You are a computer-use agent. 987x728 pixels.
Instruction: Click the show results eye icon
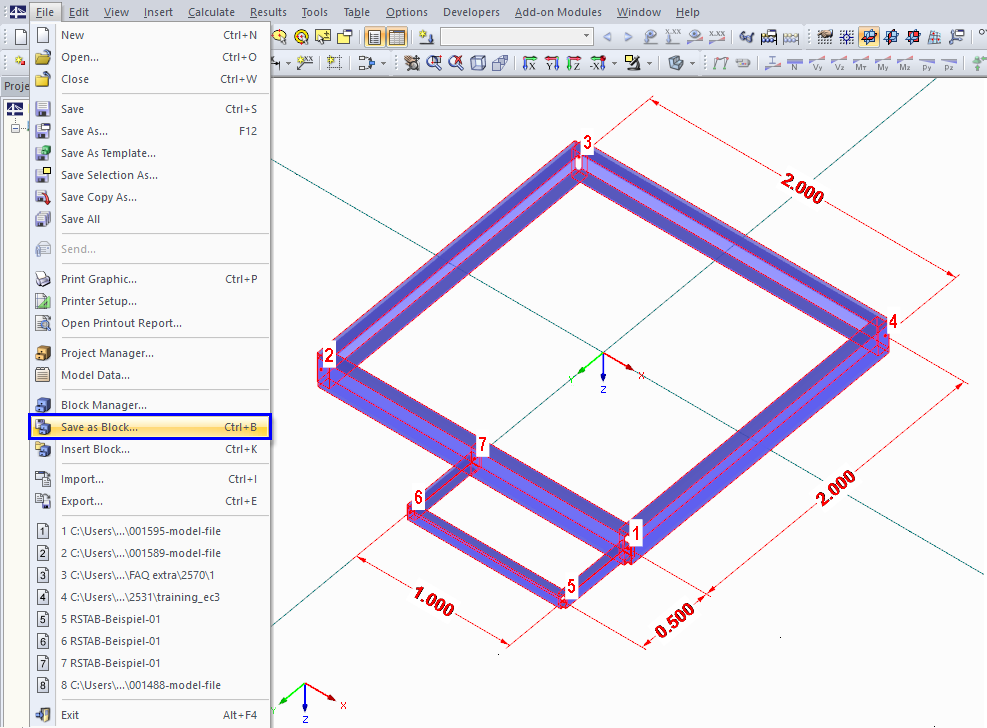point(695,37)
